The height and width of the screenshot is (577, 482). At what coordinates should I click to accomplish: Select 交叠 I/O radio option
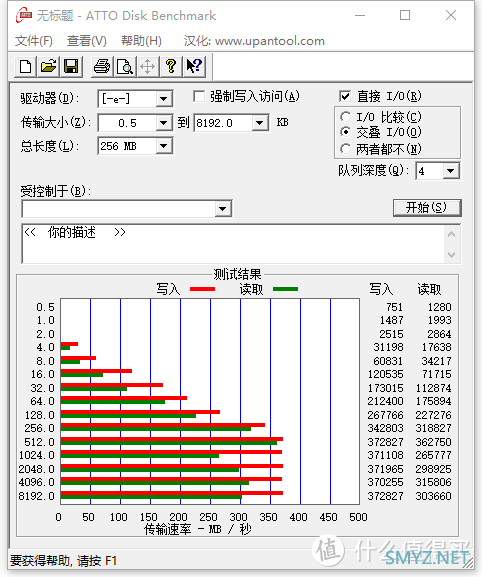coord(345,132)
